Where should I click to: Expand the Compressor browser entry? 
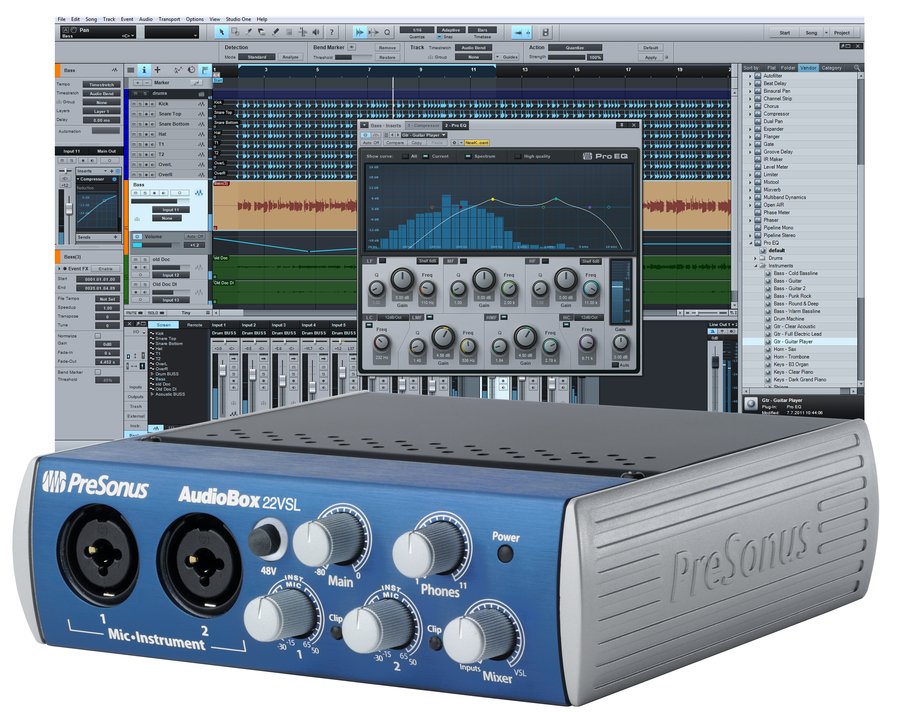tap(750, 114)
